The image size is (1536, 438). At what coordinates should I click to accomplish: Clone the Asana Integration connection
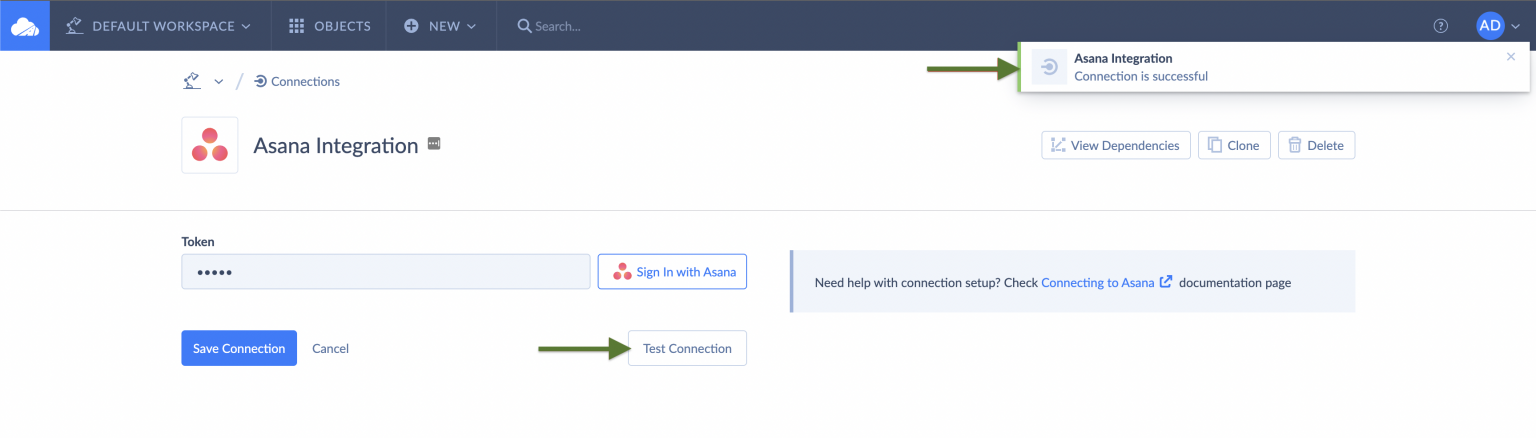tap(1234, 145)
